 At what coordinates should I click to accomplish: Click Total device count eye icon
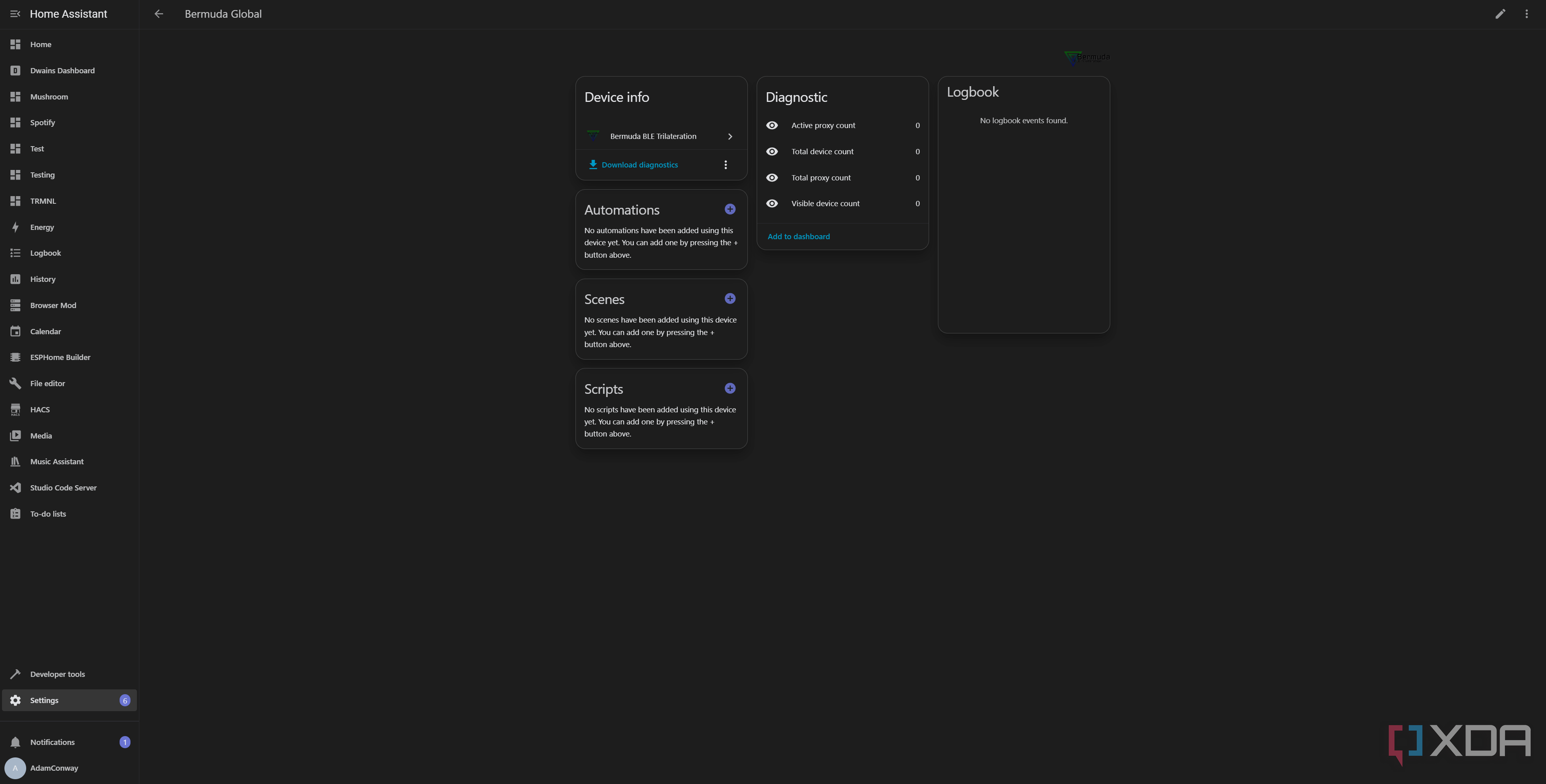tap(772, 151)
